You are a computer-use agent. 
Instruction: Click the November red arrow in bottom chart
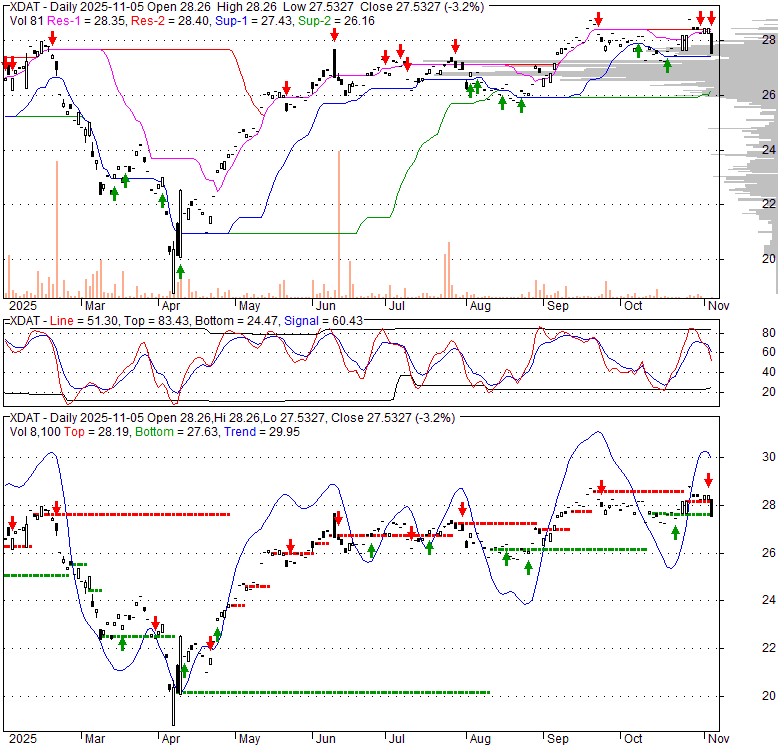[x=708, y=481]
